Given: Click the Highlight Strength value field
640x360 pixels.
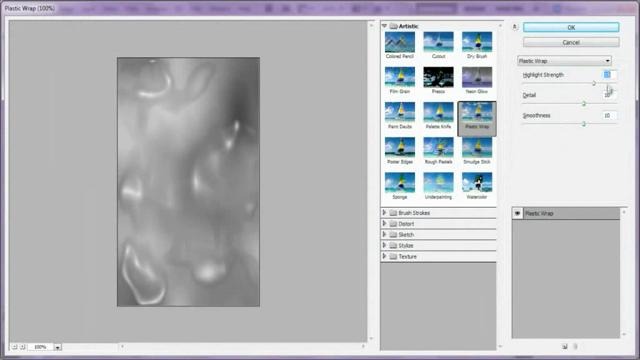Looking at the screenshot, I should [x=609, y=75].
